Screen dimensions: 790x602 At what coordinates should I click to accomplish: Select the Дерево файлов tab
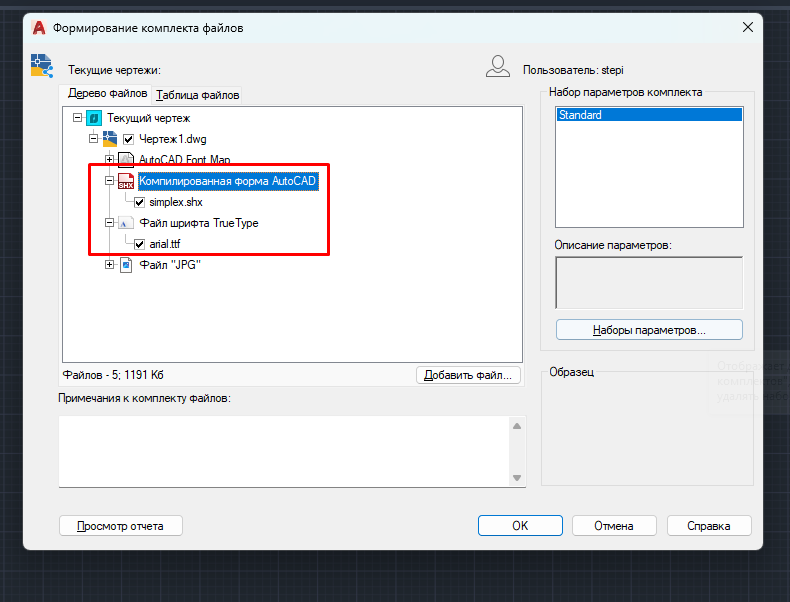click(107, 94)
